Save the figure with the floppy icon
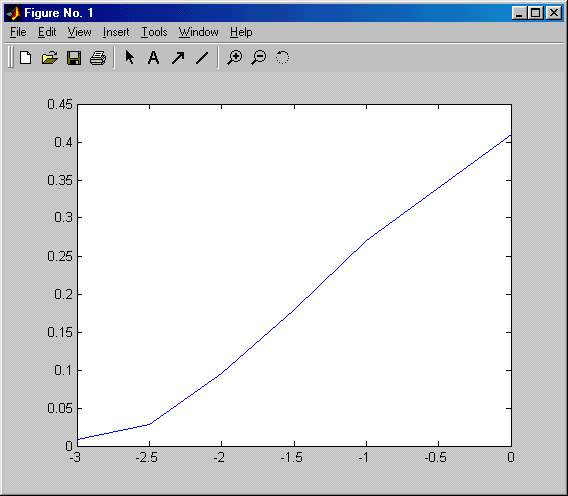The height and width of the screenshot is (496, 568). click(74, 58)
